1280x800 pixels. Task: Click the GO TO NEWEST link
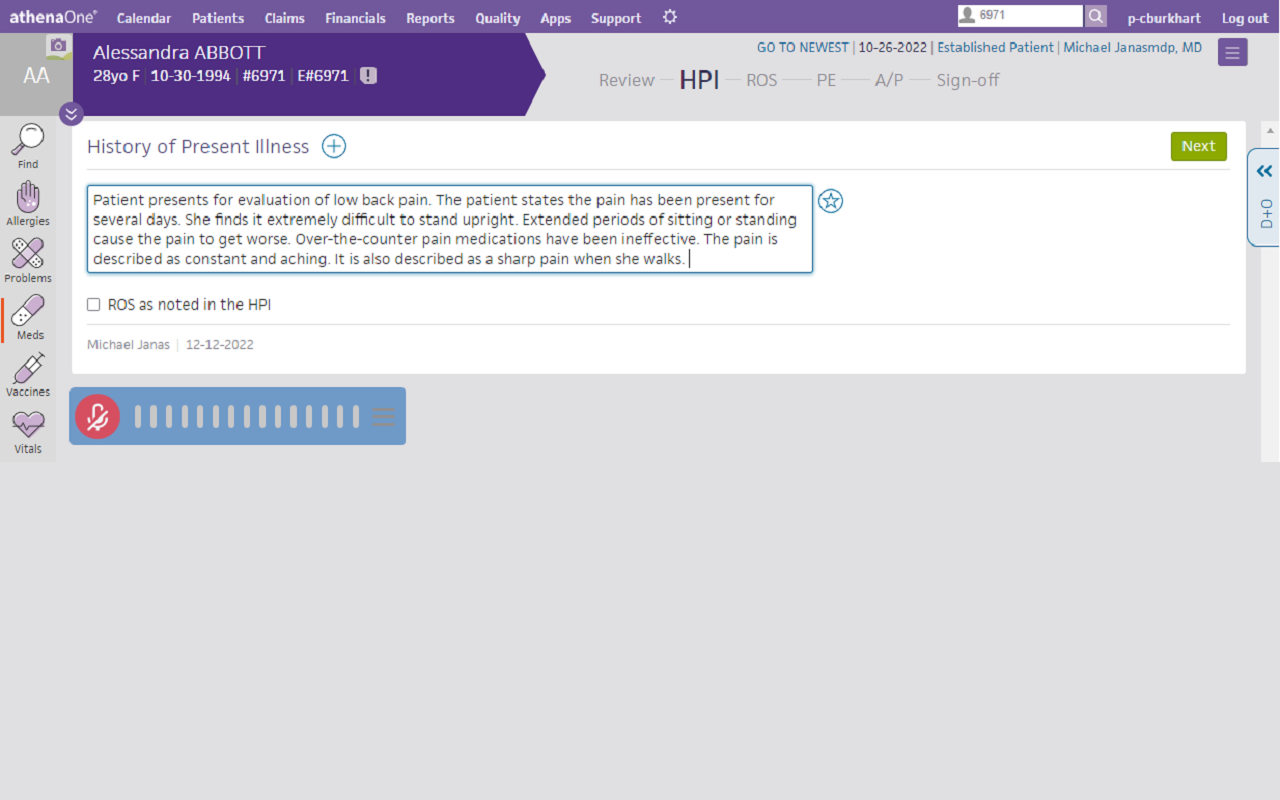click(802, 47)
